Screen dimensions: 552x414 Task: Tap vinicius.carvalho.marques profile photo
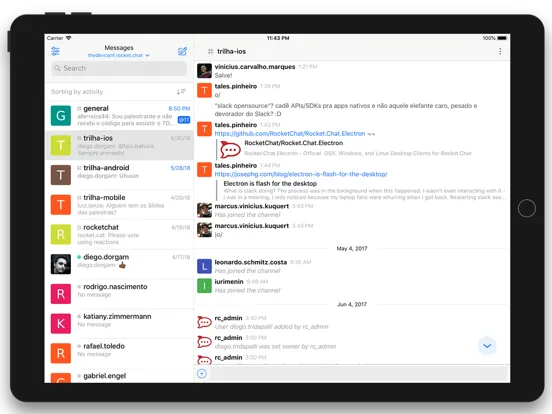click(x=204, y=71)
